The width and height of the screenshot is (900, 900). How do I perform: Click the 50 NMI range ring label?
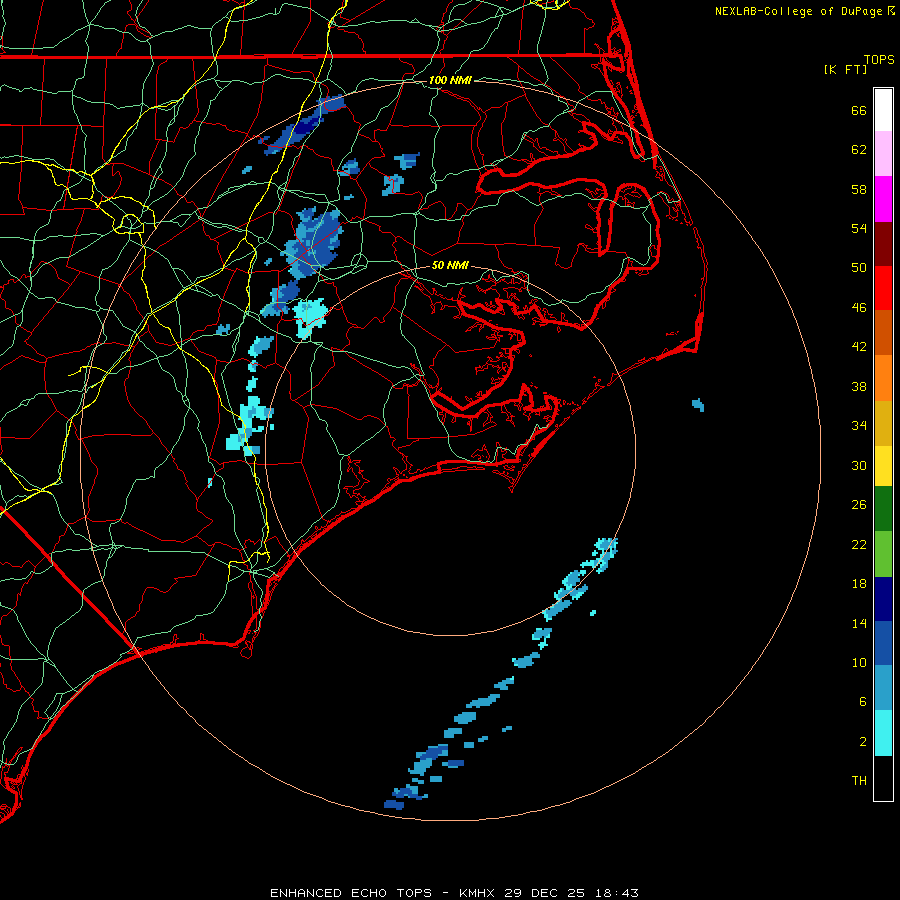450,265
